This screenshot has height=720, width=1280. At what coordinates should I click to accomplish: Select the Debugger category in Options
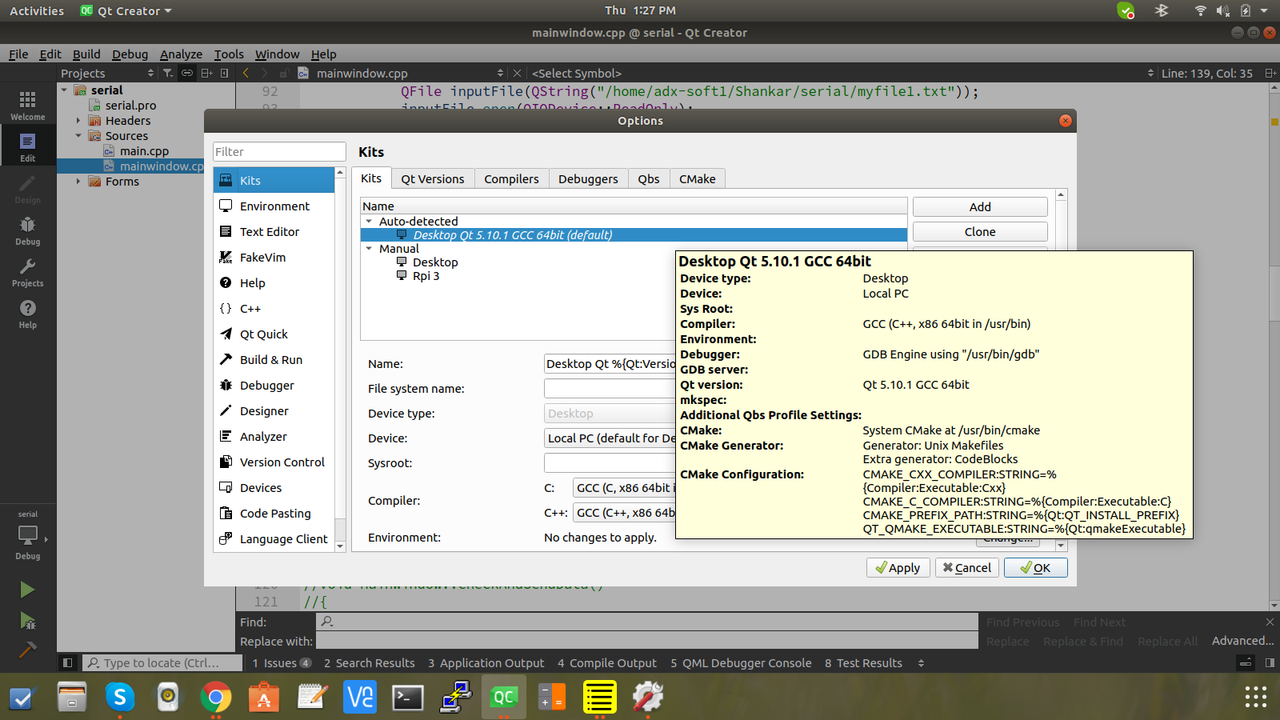[274, 385]
